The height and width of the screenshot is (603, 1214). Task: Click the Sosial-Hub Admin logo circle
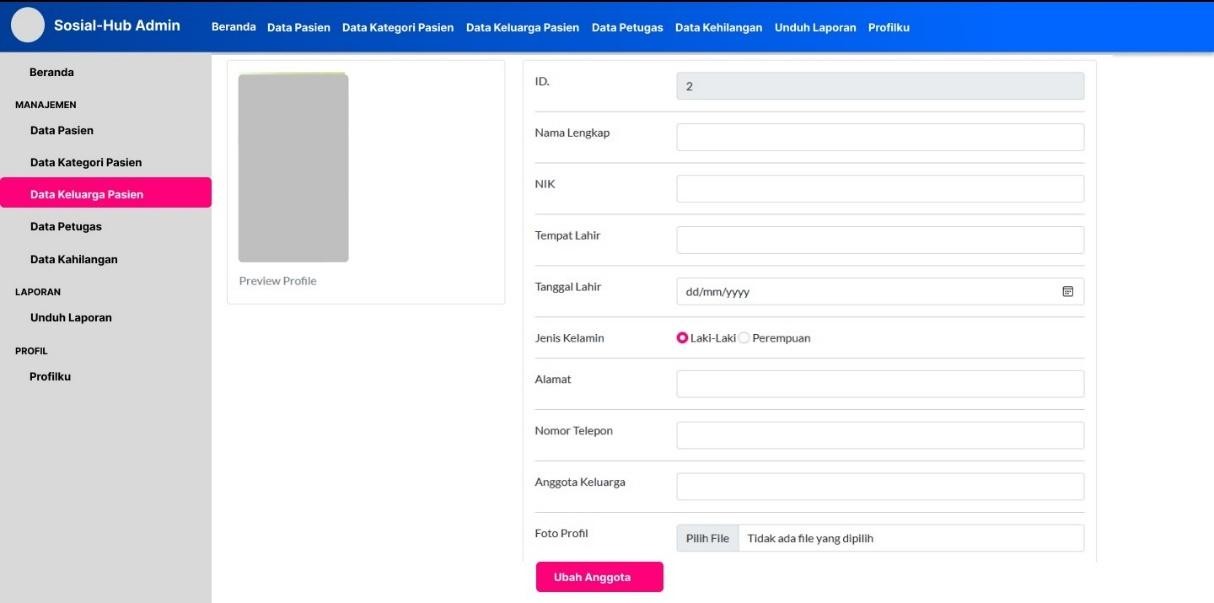coord(28,25)
